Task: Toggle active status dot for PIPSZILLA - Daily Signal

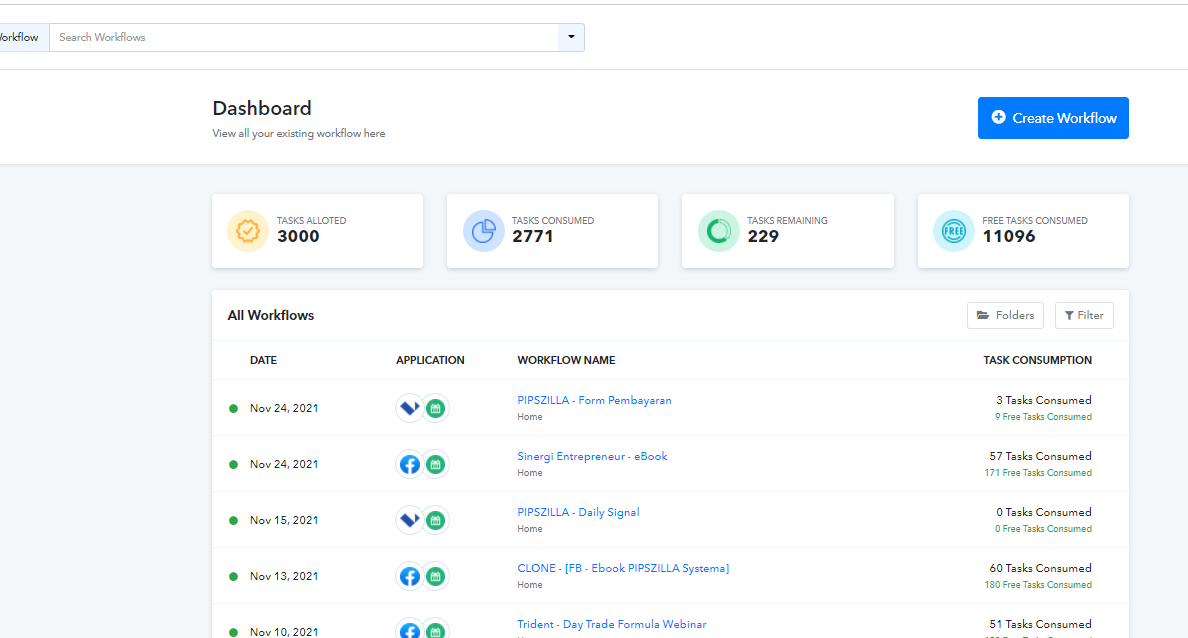Action: (x=233, y=521)
